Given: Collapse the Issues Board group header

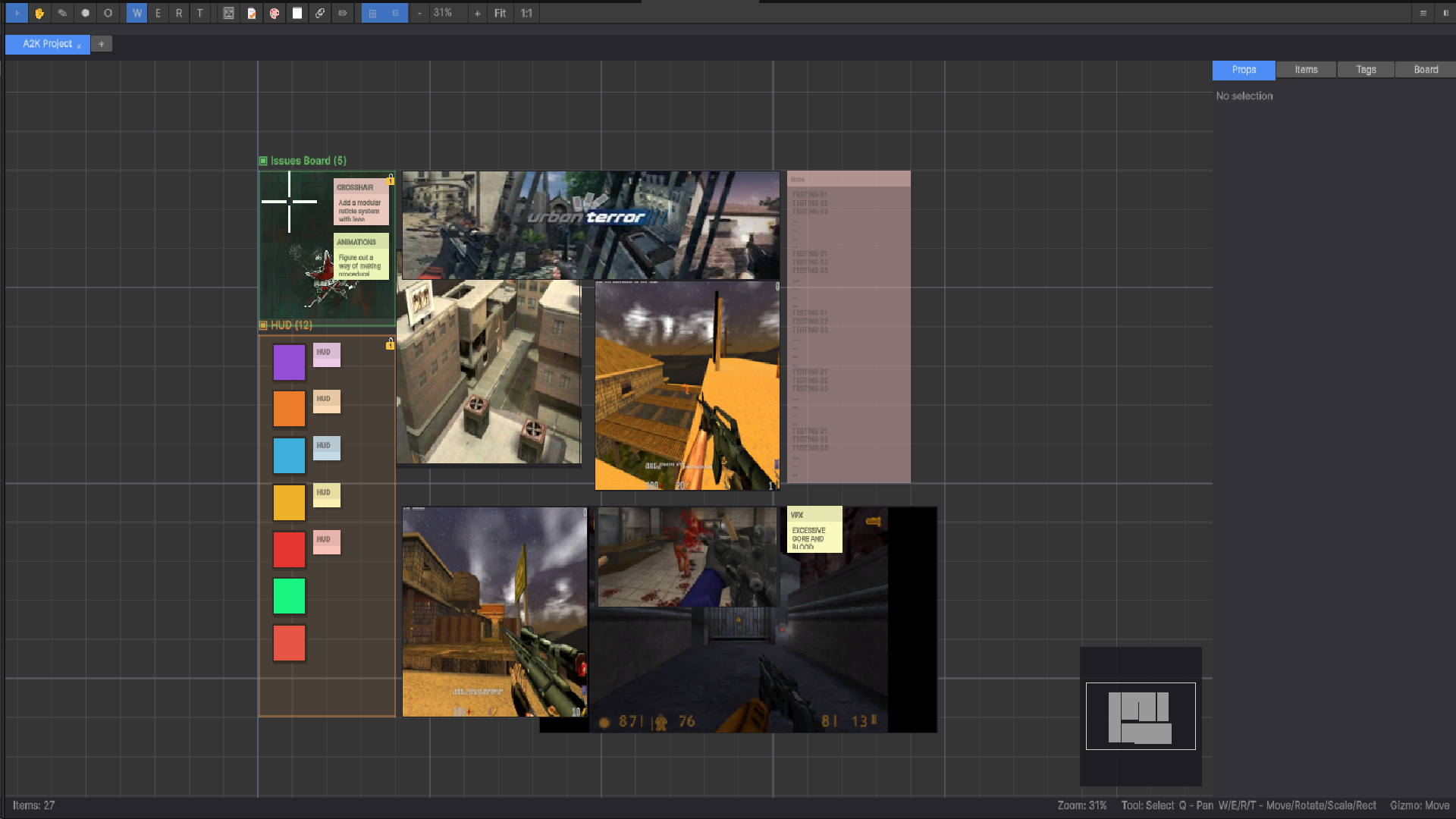Looking at the screenshot, I should pyautogui.click(x=263, y=161).
